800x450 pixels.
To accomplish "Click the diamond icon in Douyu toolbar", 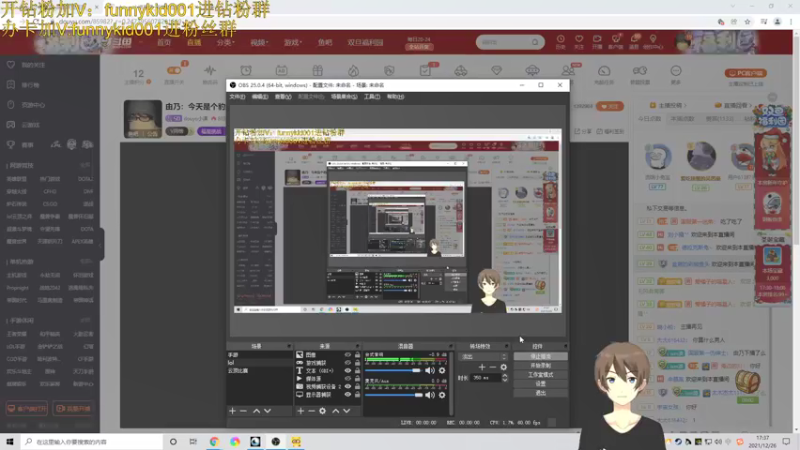I will [x=496, y=71].
